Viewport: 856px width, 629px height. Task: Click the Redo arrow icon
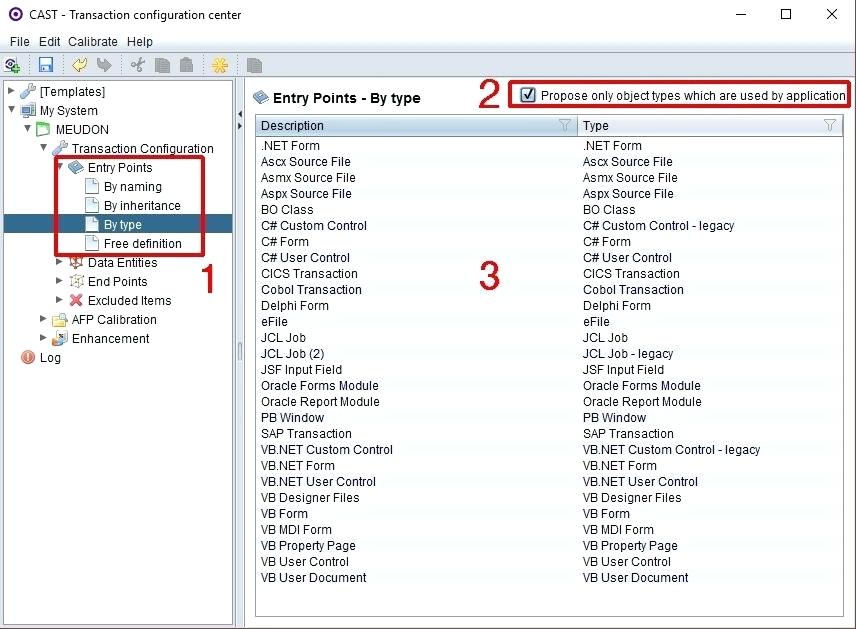coord(104,65)
